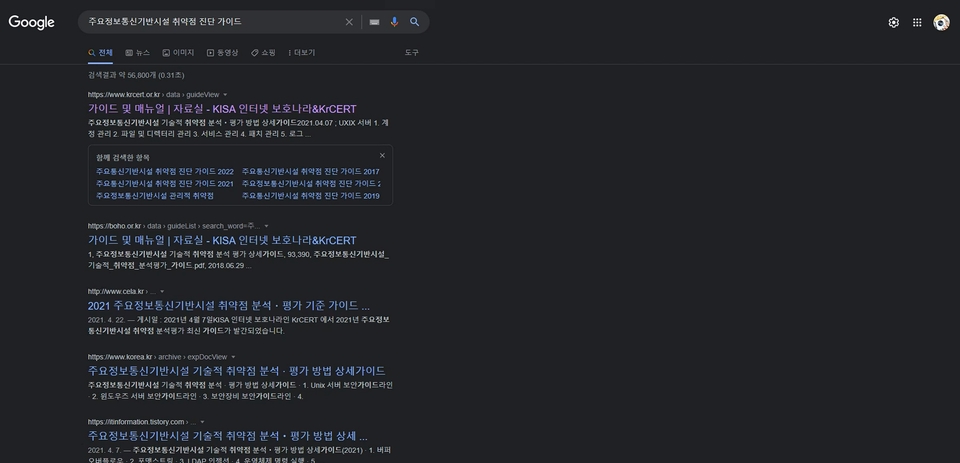Open the Google account profile avatar
This screenshot has width=960, height=463.
[x=941, y=23]
